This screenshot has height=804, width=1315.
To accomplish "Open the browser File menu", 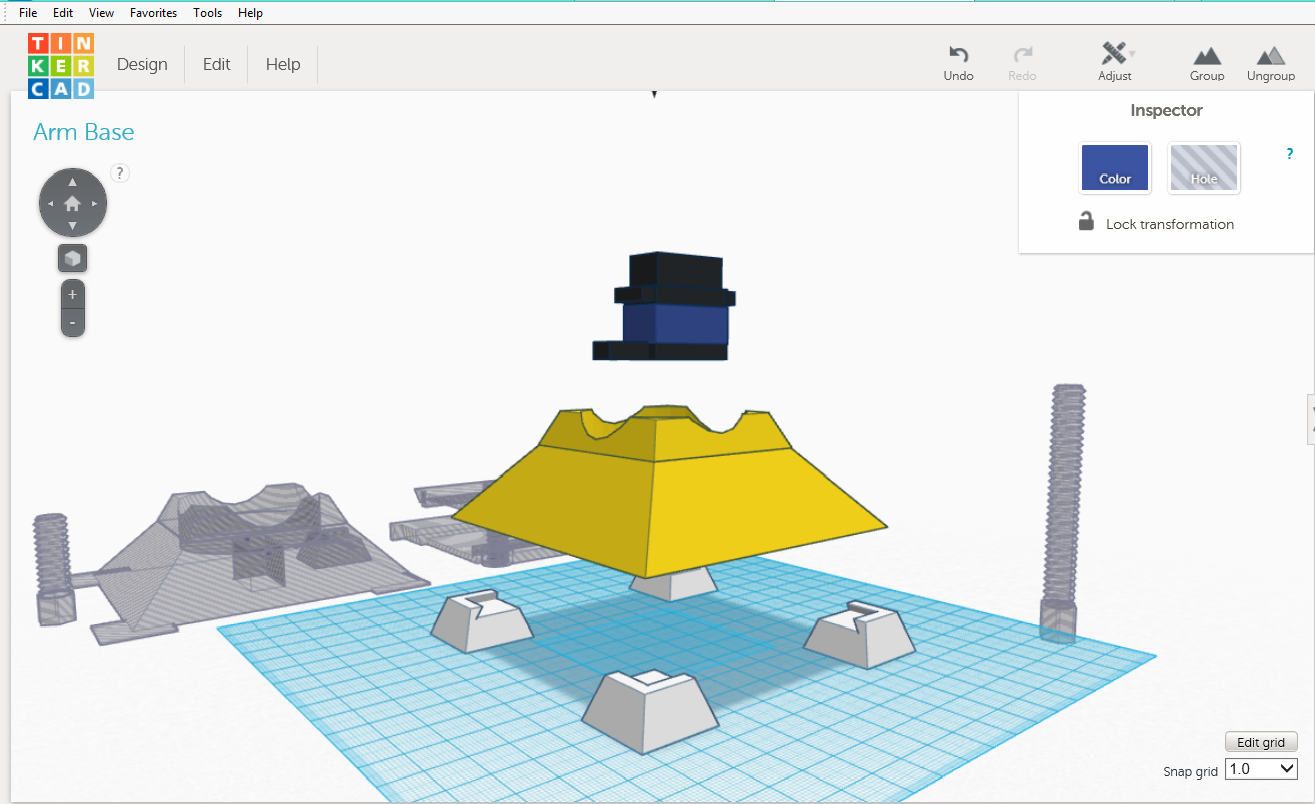I will click(28, 13).
